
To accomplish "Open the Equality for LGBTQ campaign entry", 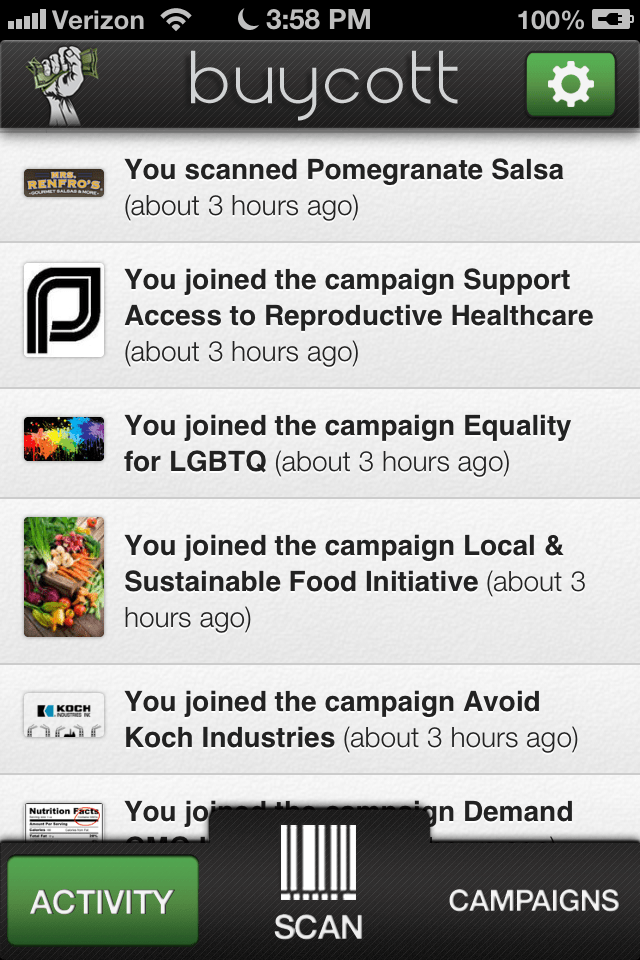I will [x=347, y=443].
